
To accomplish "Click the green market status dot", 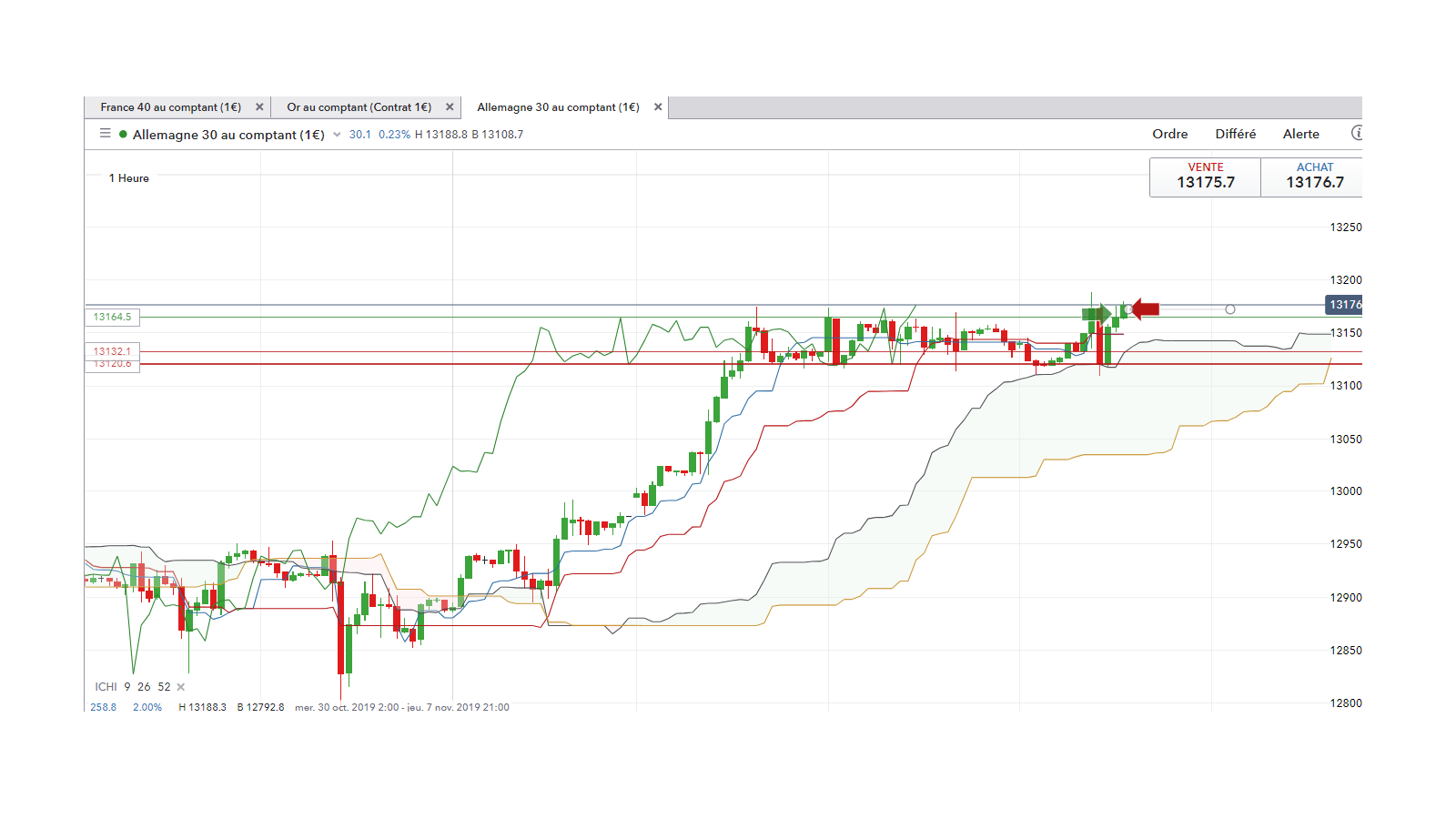I will (123, 135).
